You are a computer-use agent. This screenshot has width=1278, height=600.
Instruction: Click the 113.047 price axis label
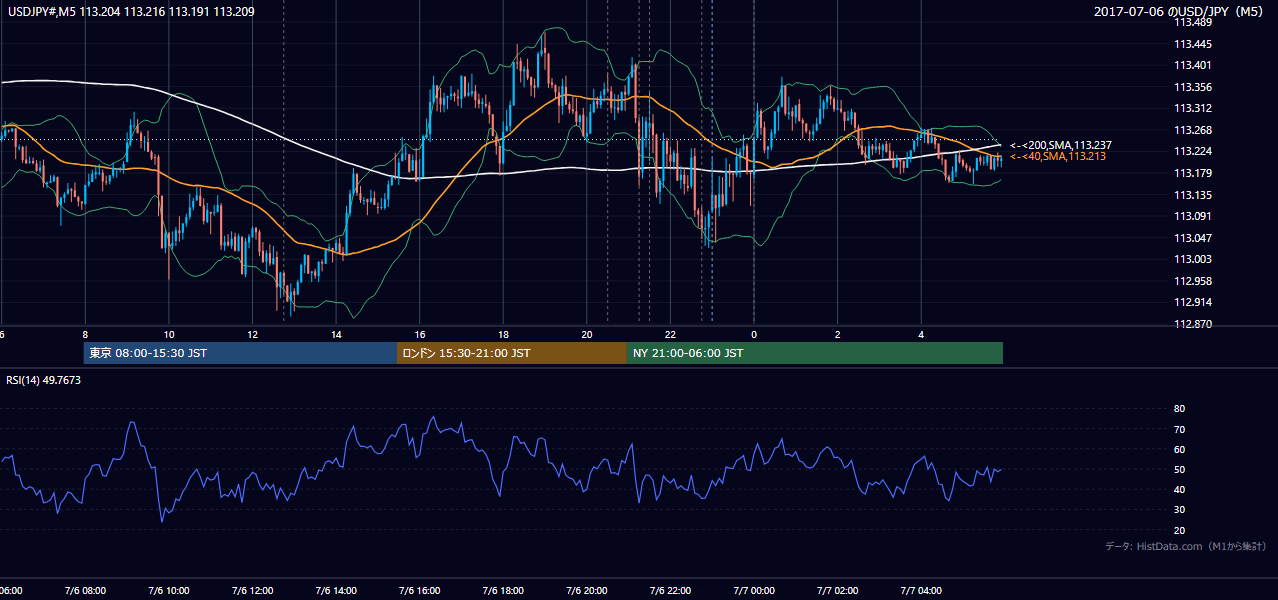[1193, 238]
